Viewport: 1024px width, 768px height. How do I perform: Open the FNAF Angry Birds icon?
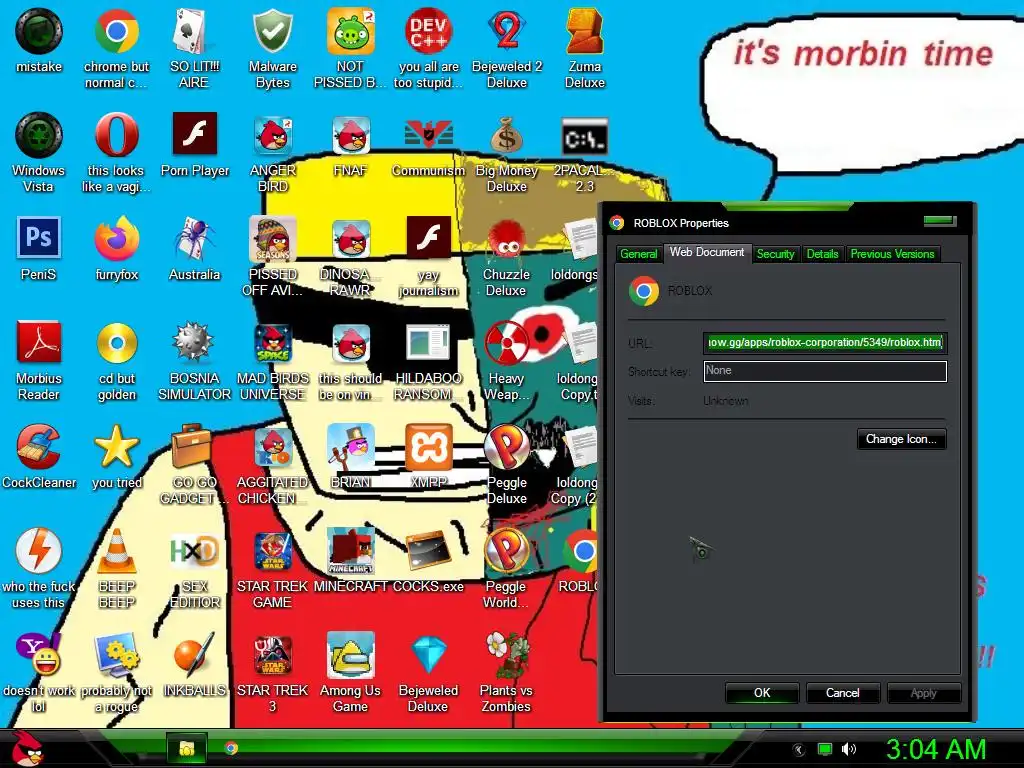pyautogui.click(x=351, y=135)
